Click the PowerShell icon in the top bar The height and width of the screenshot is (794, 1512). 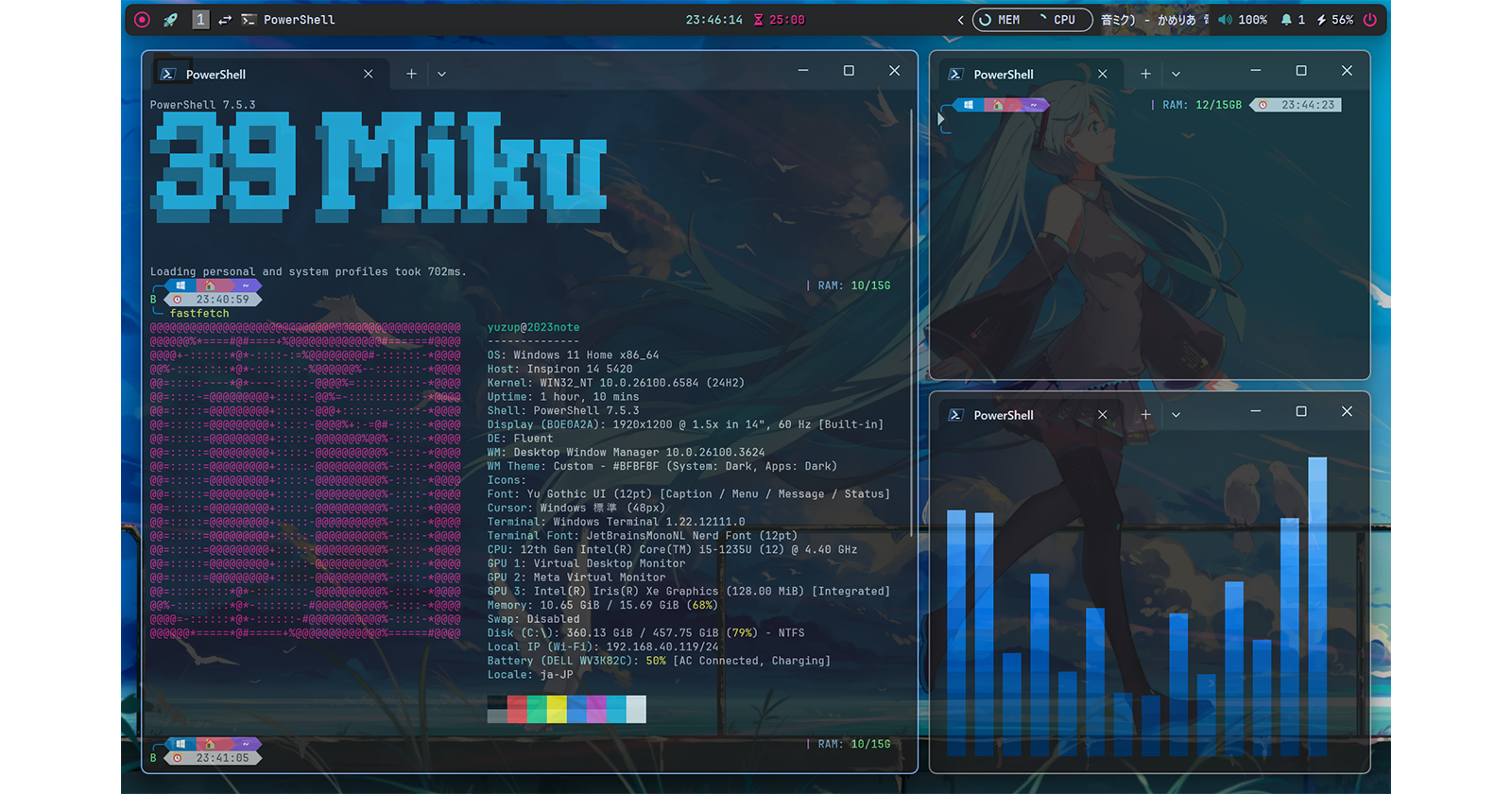(249, 20)
